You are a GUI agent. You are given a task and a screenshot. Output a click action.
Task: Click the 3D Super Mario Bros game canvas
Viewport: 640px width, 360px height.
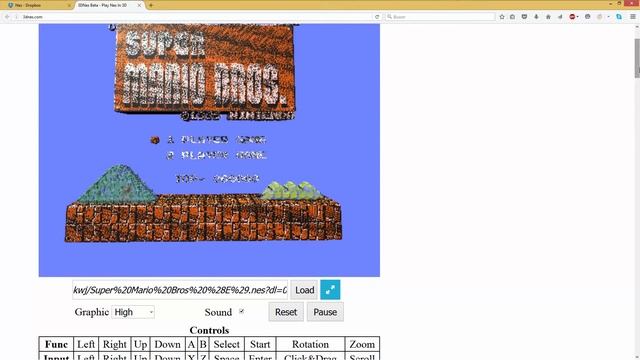[209, 150]
